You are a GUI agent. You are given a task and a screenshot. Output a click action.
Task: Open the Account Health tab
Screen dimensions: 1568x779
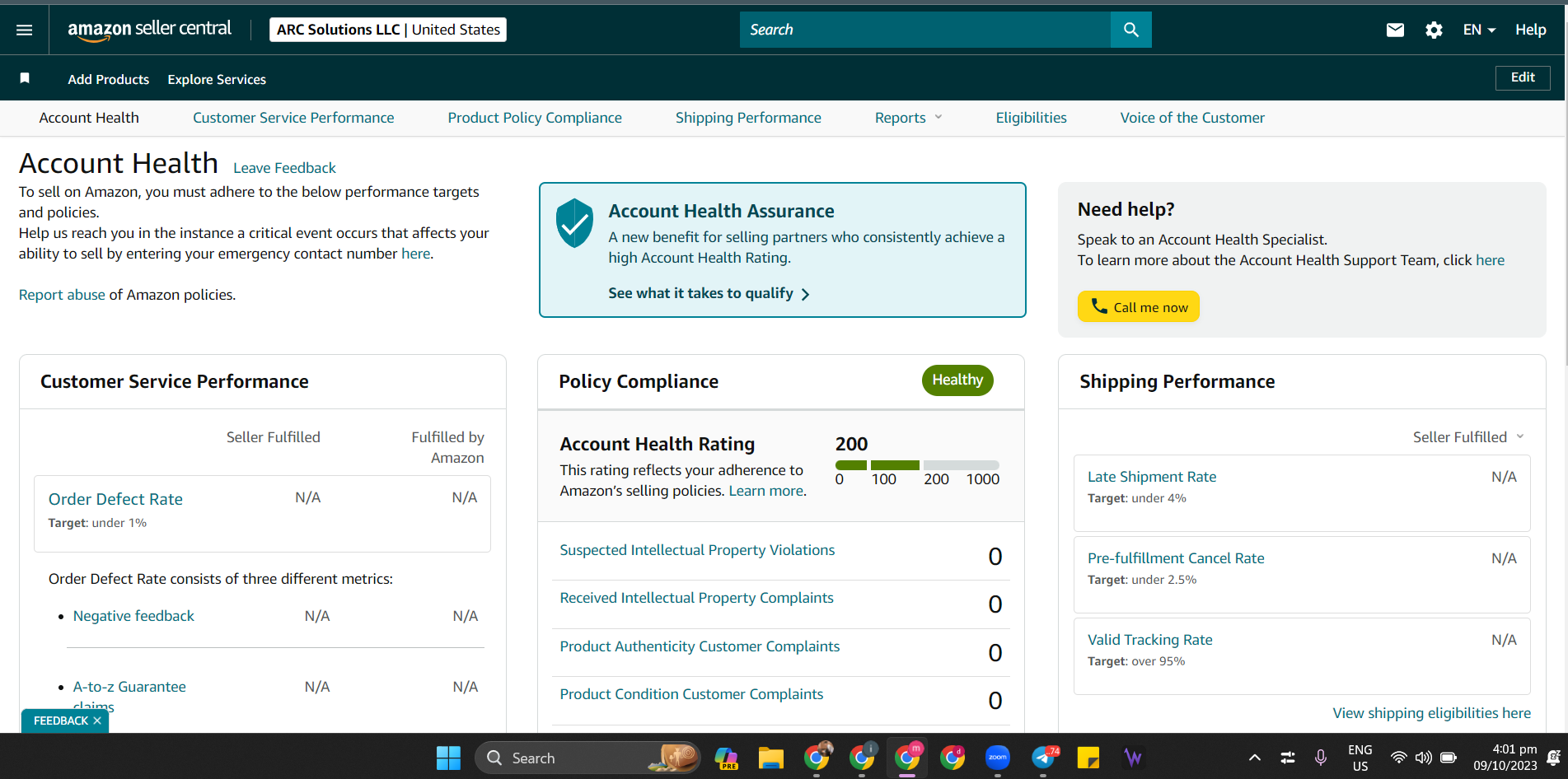pyautogui.click(x=89, y=118)
